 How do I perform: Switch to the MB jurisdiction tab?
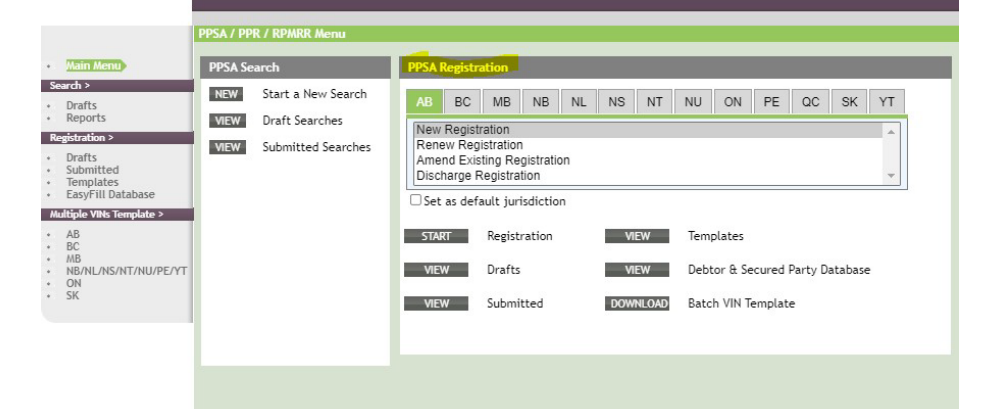tap(501, 102)
